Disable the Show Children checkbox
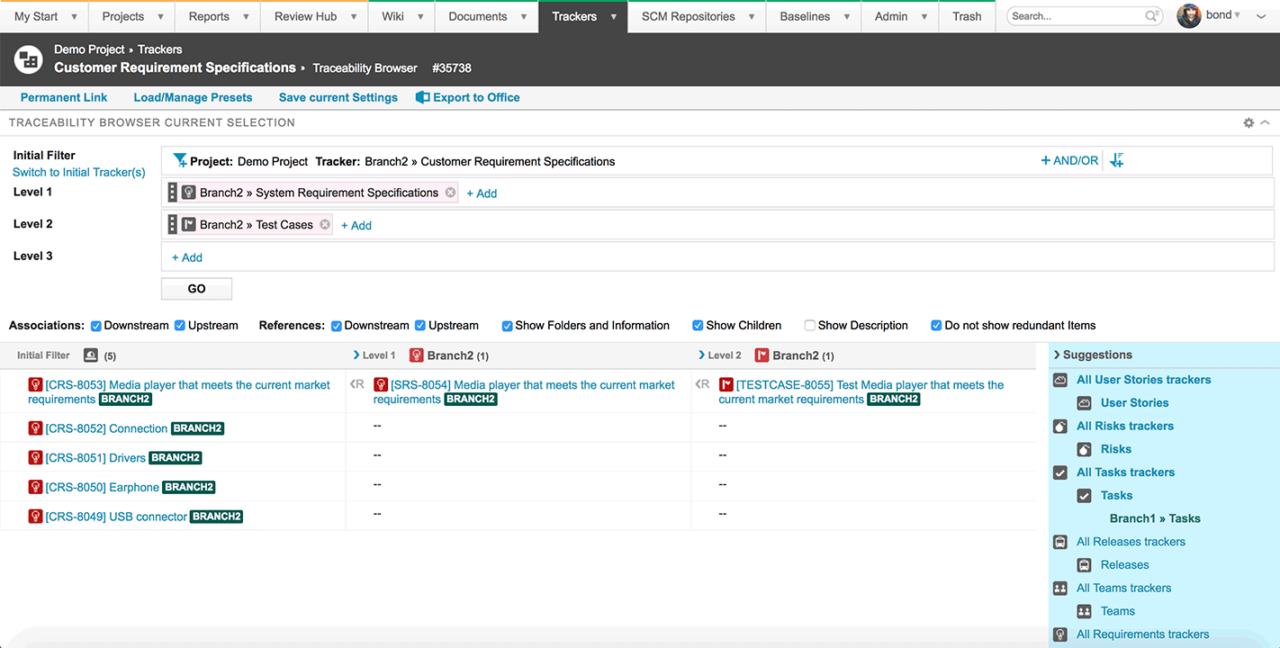 [697, 325]
